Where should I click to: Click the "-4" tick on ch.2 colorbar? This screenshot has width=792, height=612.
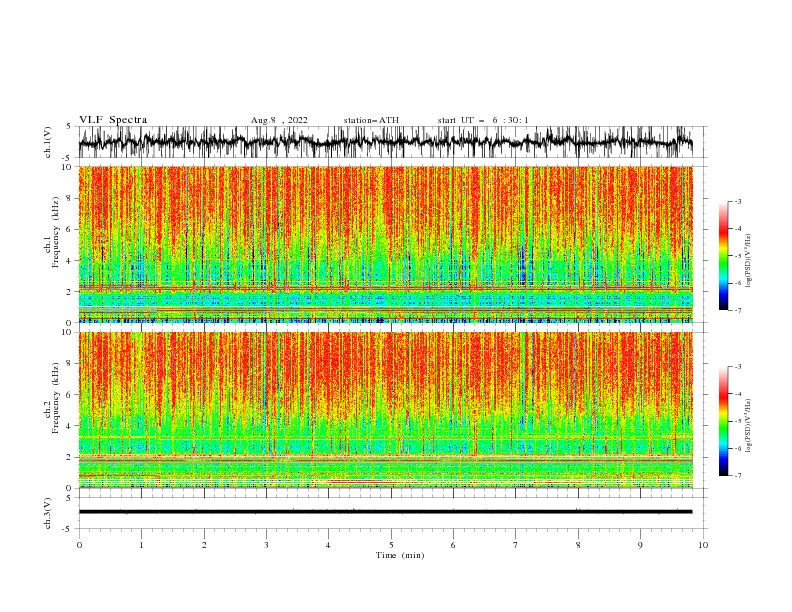[738, 394]
